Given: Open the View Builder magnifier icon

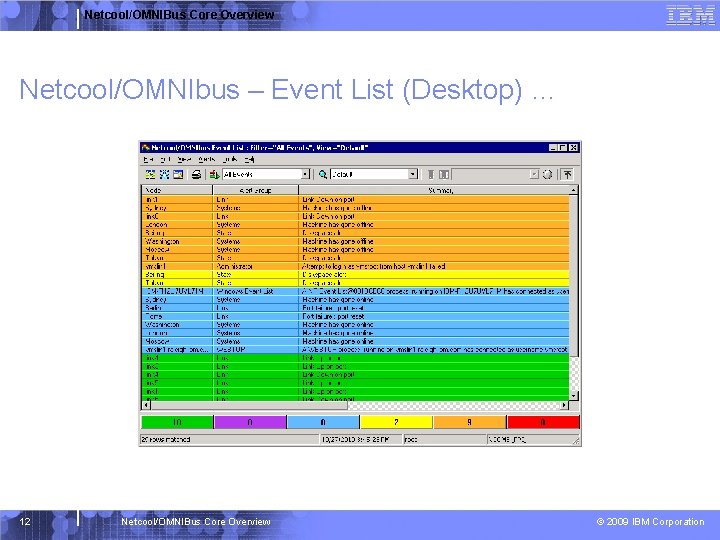Looking at the screenshot, I should click(323, 174).
